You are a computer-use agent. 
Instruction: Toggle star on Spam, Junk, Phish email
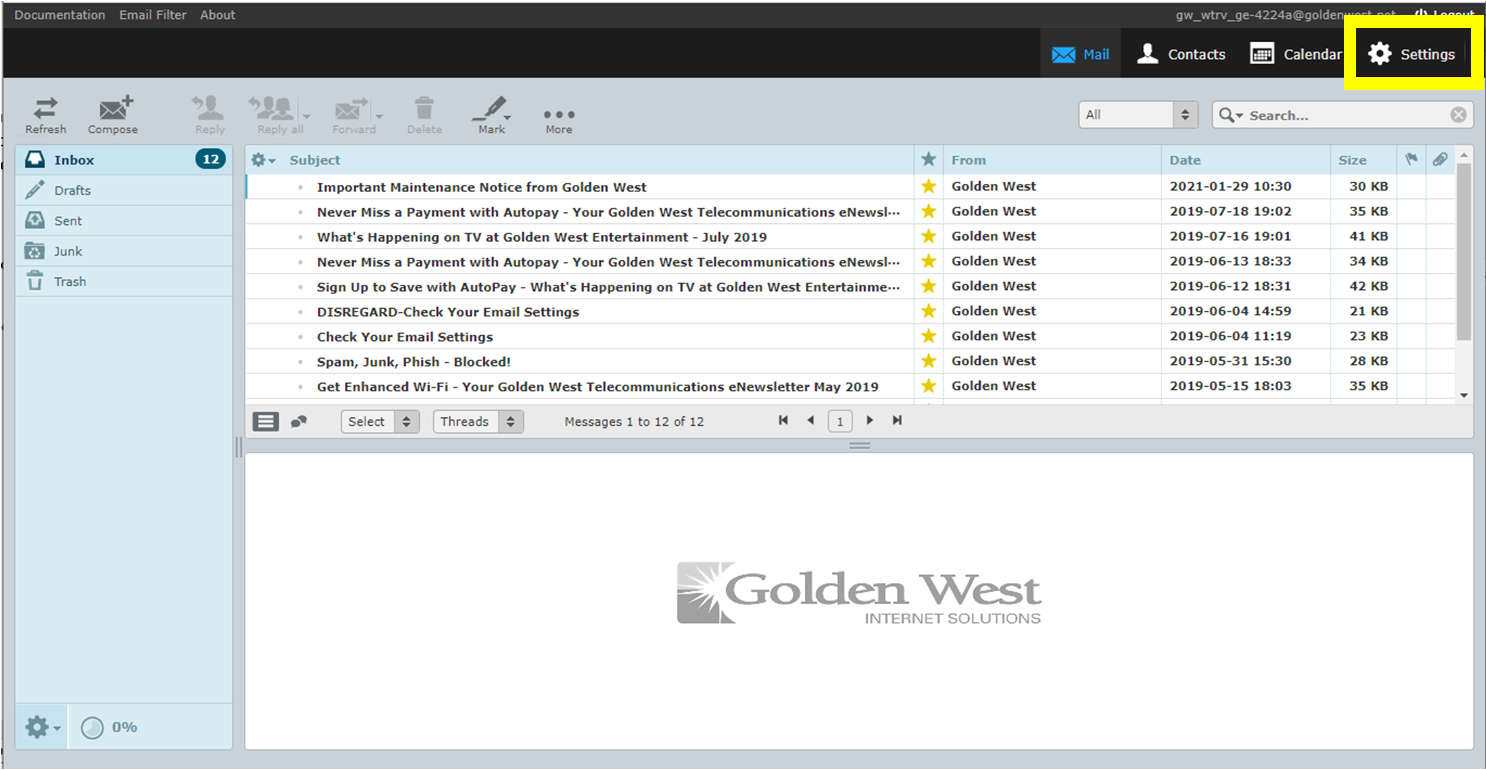point(929,361)
